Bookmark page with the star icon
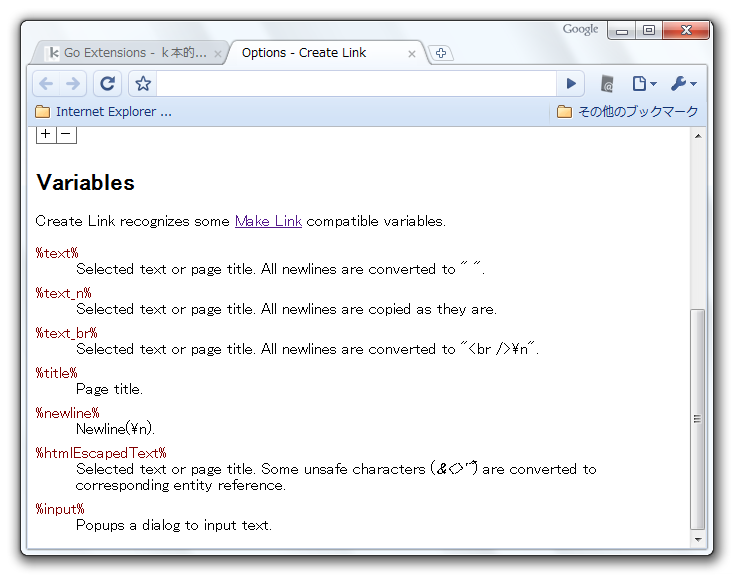738x580 pixels. [x=143, y=84]
